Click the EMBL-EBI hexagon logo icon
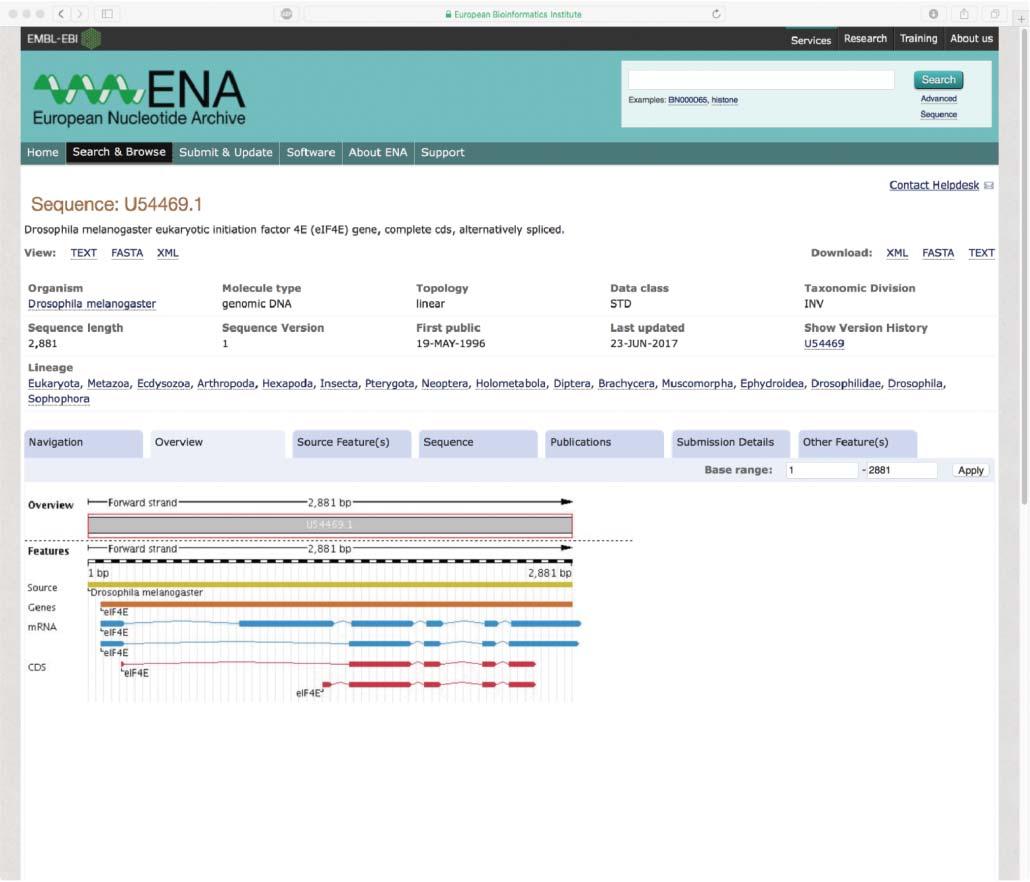The image size is (1030, 882). point(91,39)
